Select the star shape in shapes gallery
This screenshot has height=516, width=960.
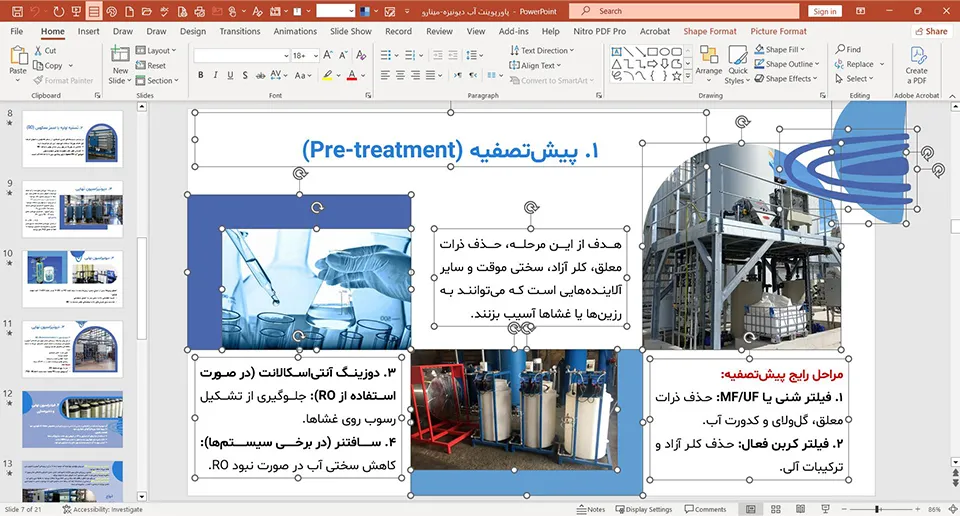click(x=677, y=76)
